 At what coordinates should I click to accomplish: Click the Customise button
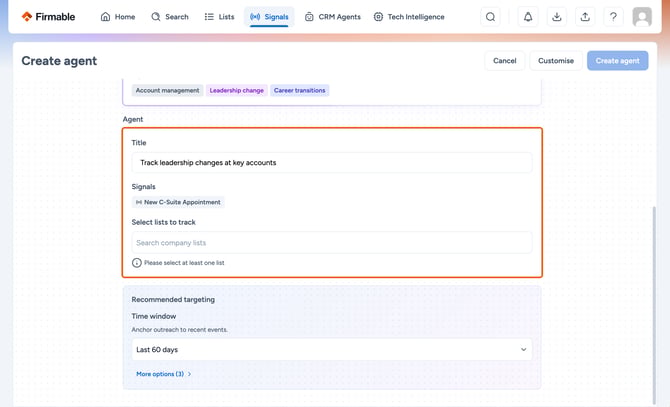(x=556, y=61)
